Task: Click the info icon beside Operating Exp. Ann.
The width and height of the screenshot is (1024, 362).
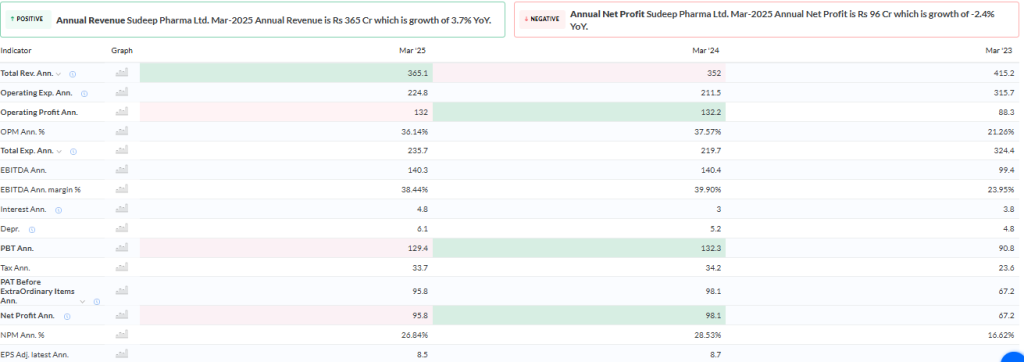Action: pyautogui.click(x=84, y=93)
